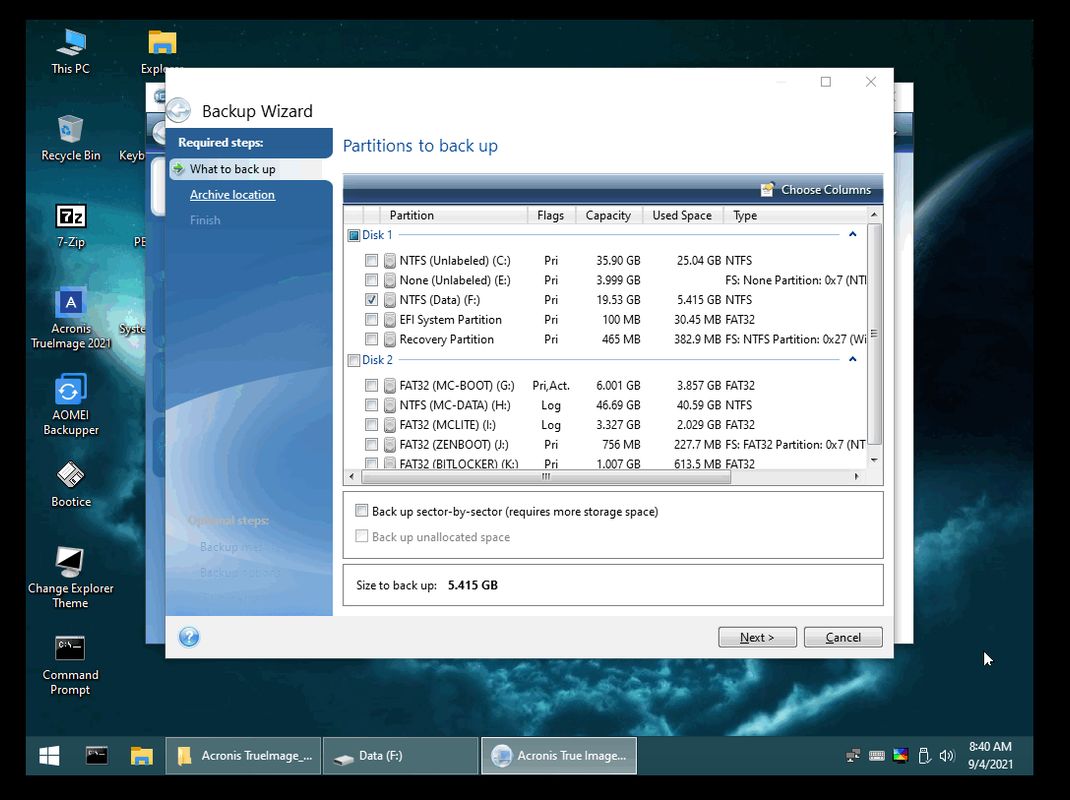This screenshot has height=800, width=1070.
Task: Click the Choose Columns text link
Action: pyautogui.click(x=826, y=190)
